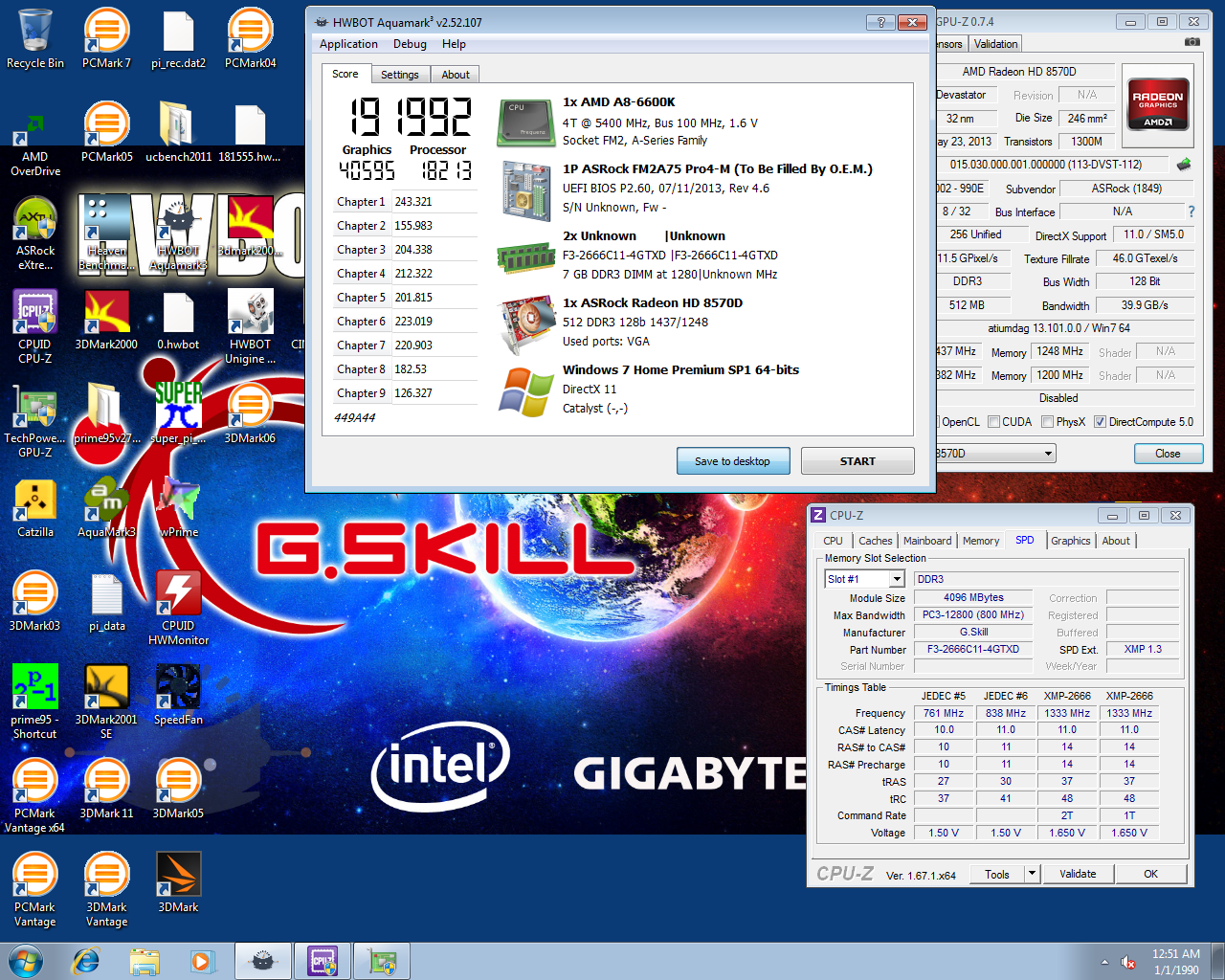Screen dimensions: 1225x980
Task: Open the ucbench2011 folder icon
Action: [178, 132]
